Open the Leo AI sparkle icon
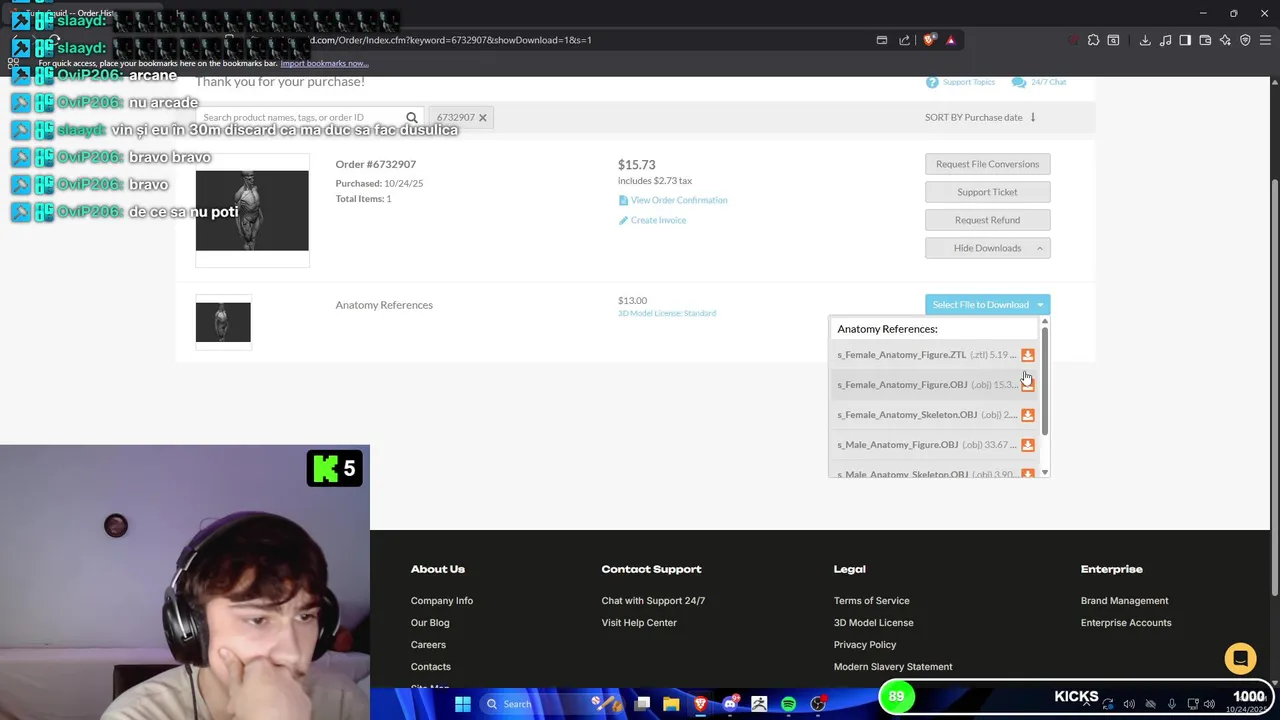 point(1225,40)
